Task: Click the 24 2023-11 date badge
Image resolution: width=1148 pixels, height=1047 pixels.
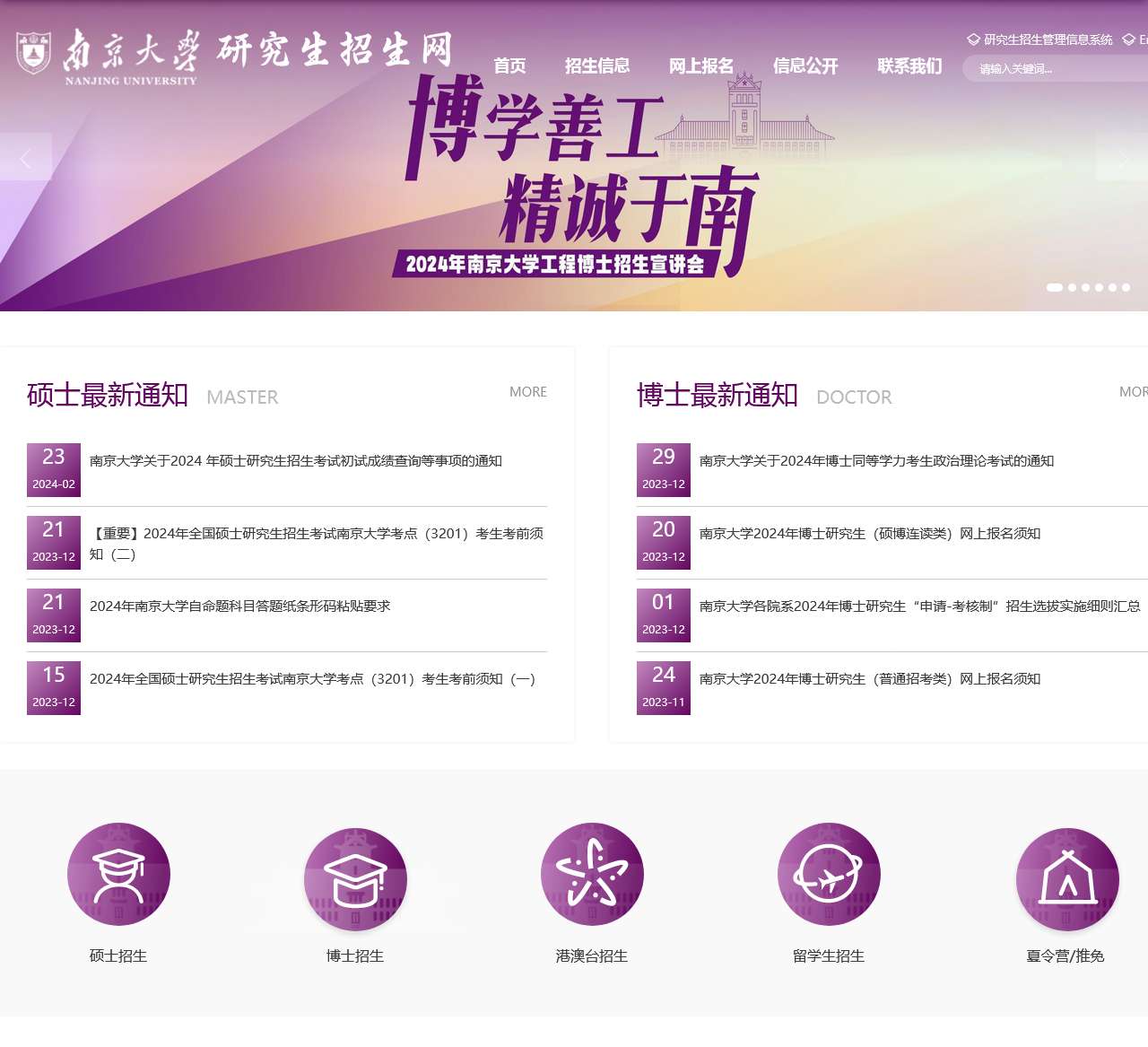Action: coord(664,688)
